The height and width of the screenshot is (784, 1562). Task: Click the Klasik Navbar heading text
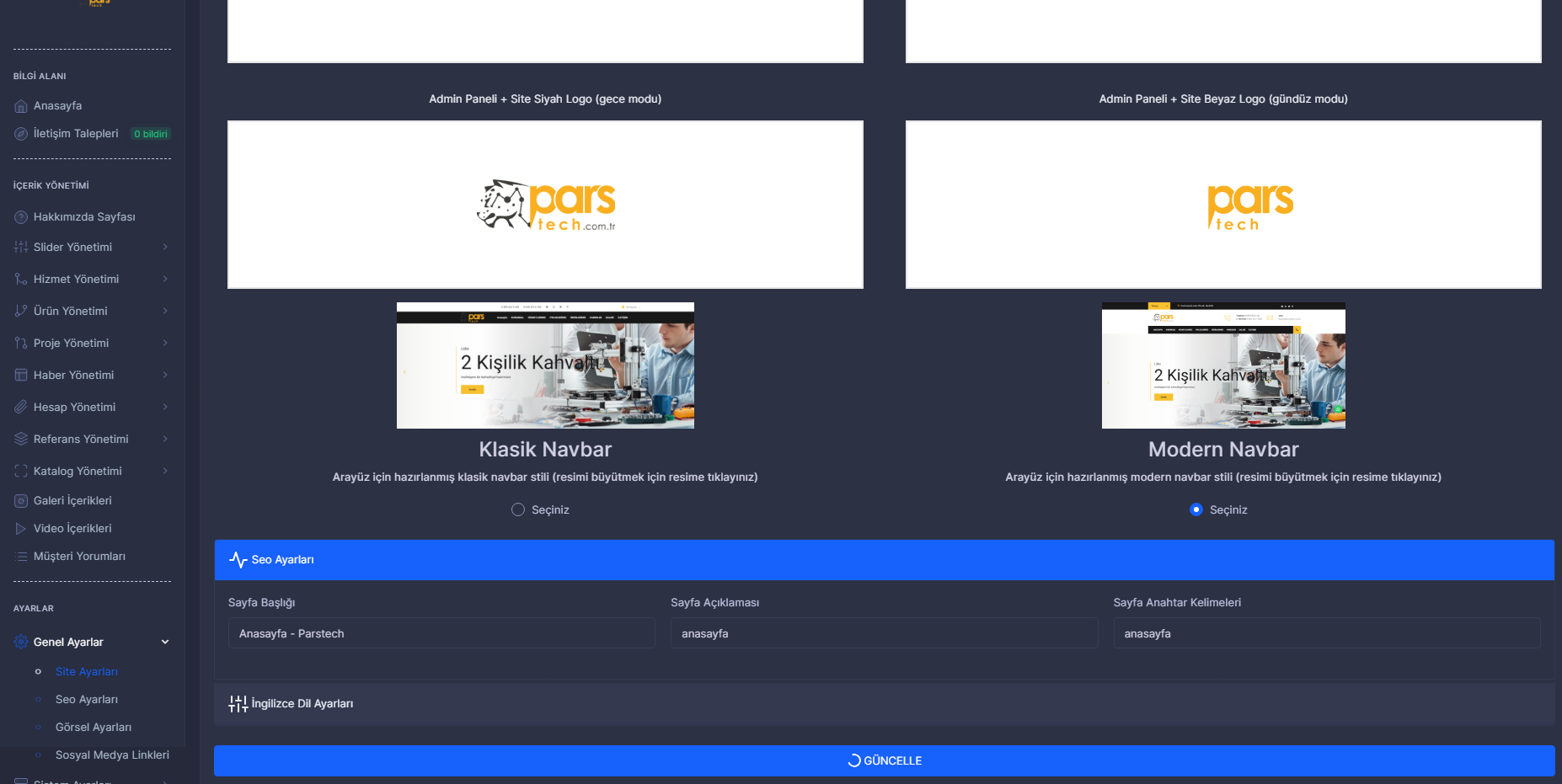click(545, 450)
